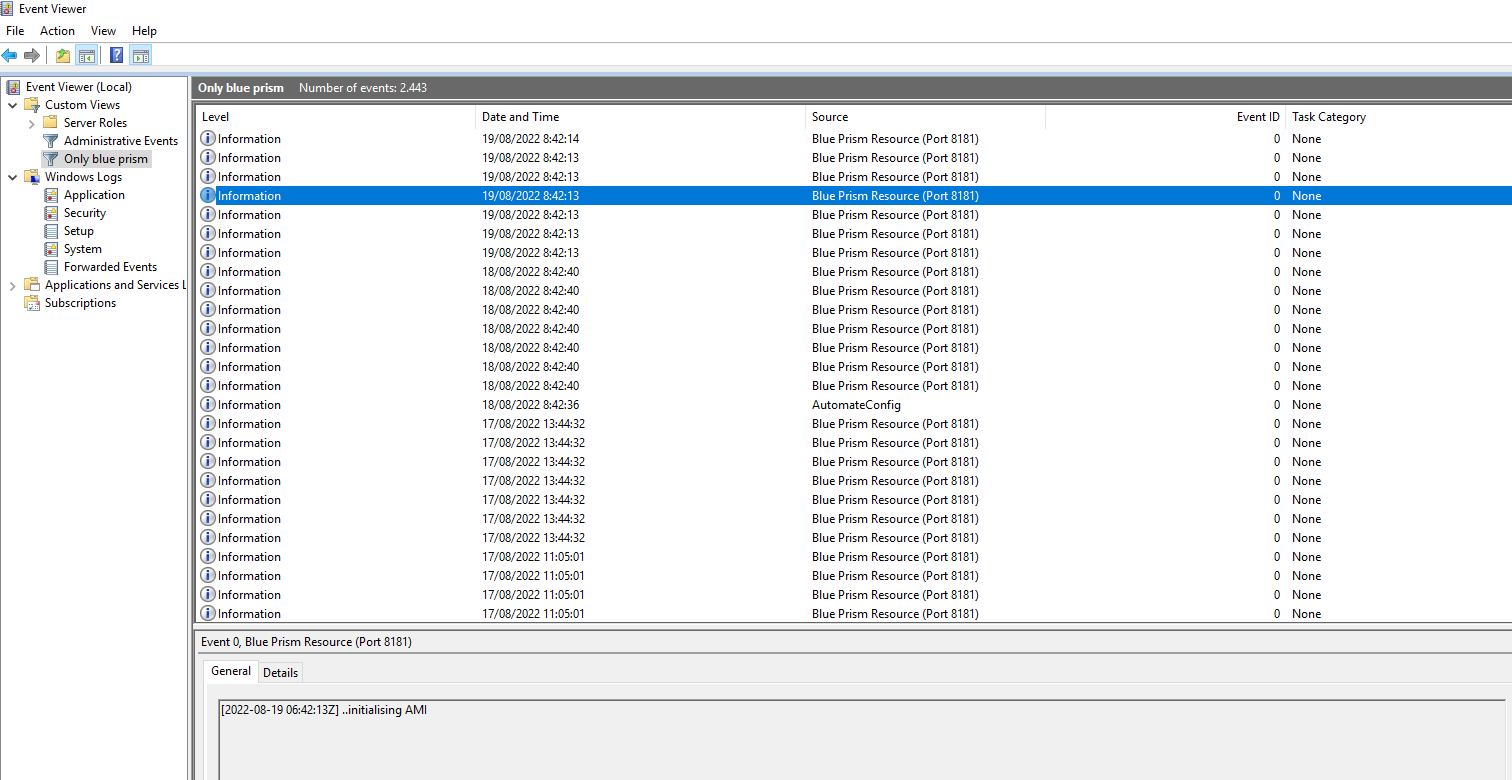Click the Only blue prism filter icon in tree
Viewport: 1512px width, 780px height.
click(x=51, y=159)
